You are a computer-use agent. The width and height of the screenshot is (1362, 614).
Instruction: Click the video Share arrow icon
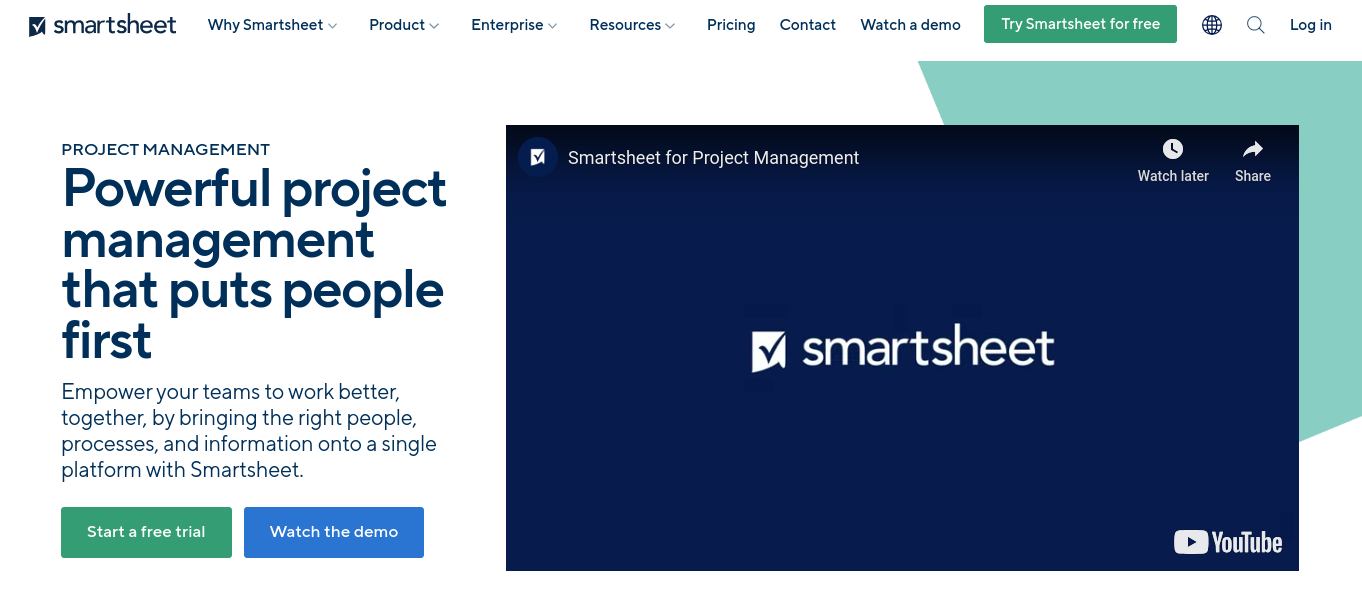(x=1252, y=150)
